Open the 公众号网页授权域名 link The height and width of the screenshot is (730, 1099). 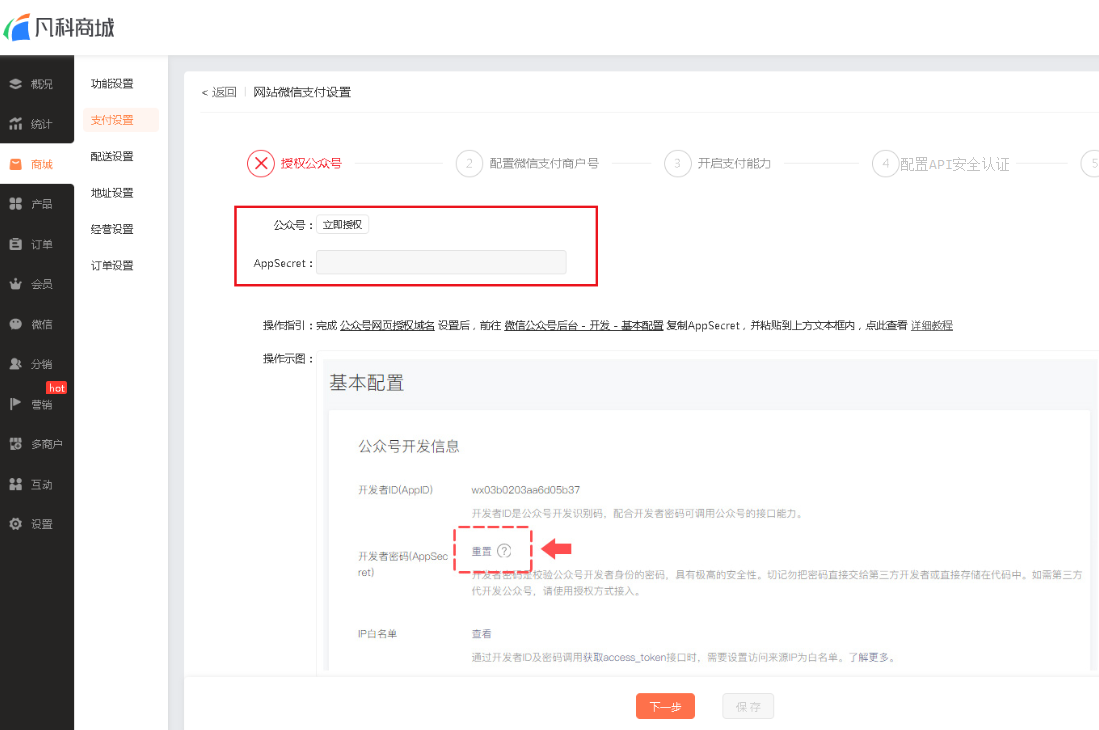tap(387, 325)
